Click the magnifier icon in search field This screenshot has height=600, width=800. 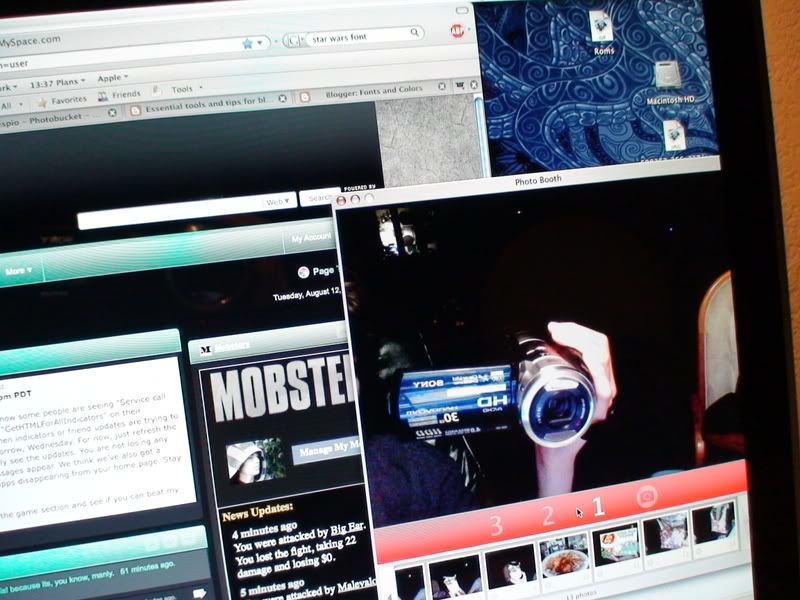click(x=414, y=34)
